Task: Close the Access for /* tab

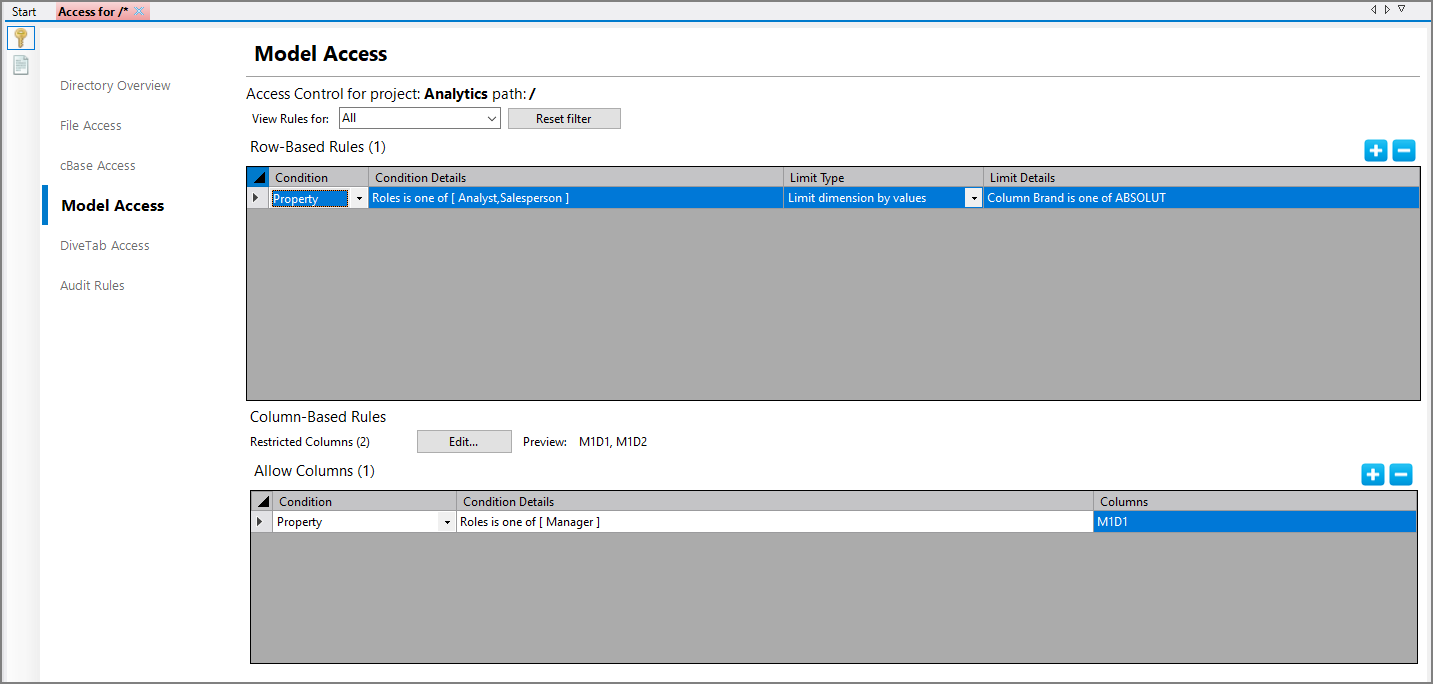Action: (x=140, y=12)
